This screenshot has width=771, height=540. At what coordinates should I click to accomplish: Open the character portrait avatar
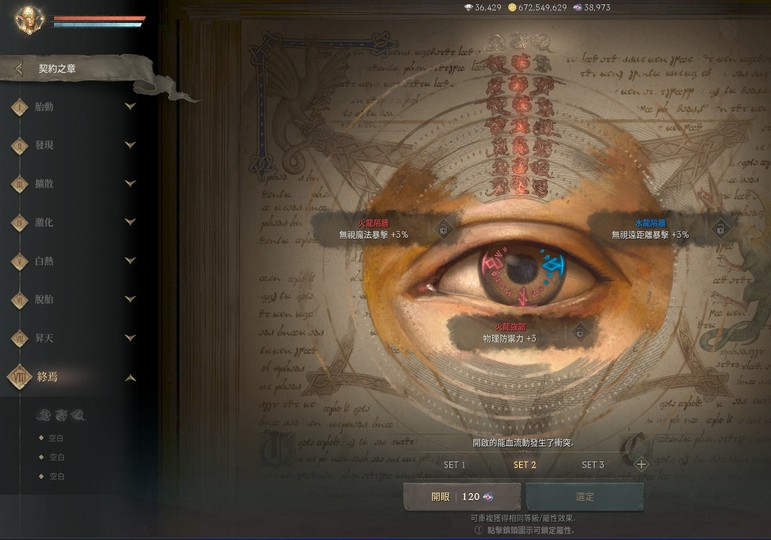click(x=29, y=20)
